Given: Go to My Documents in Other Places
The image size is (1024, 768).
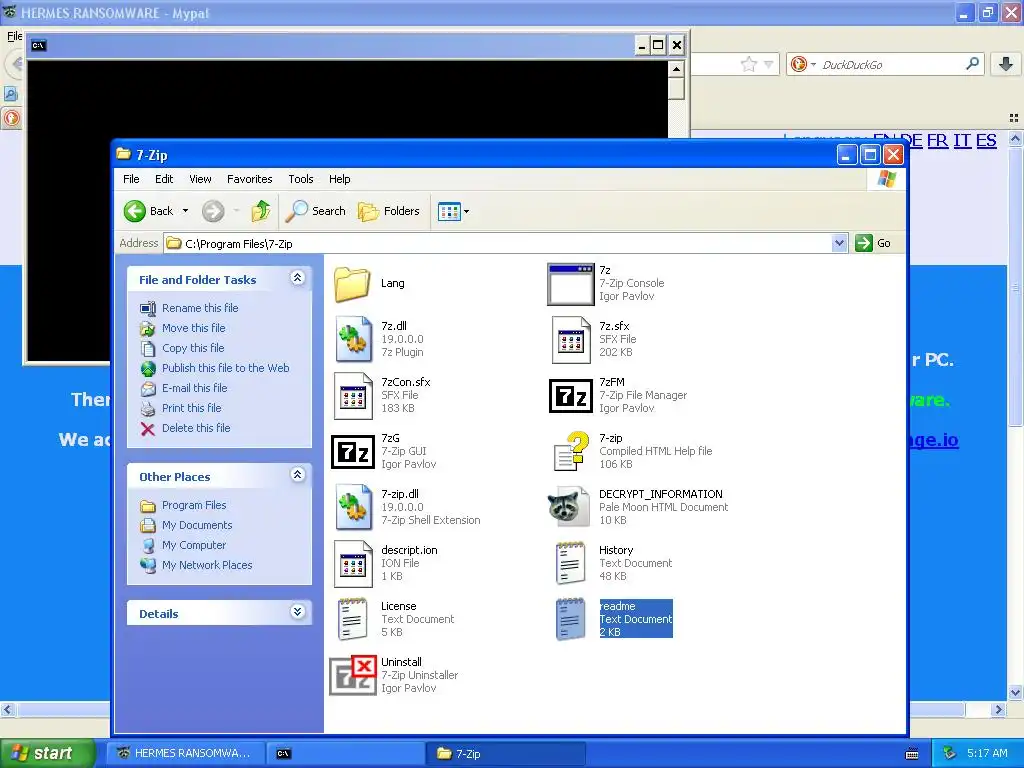Looking at the screenshot, I should [197, 525].
